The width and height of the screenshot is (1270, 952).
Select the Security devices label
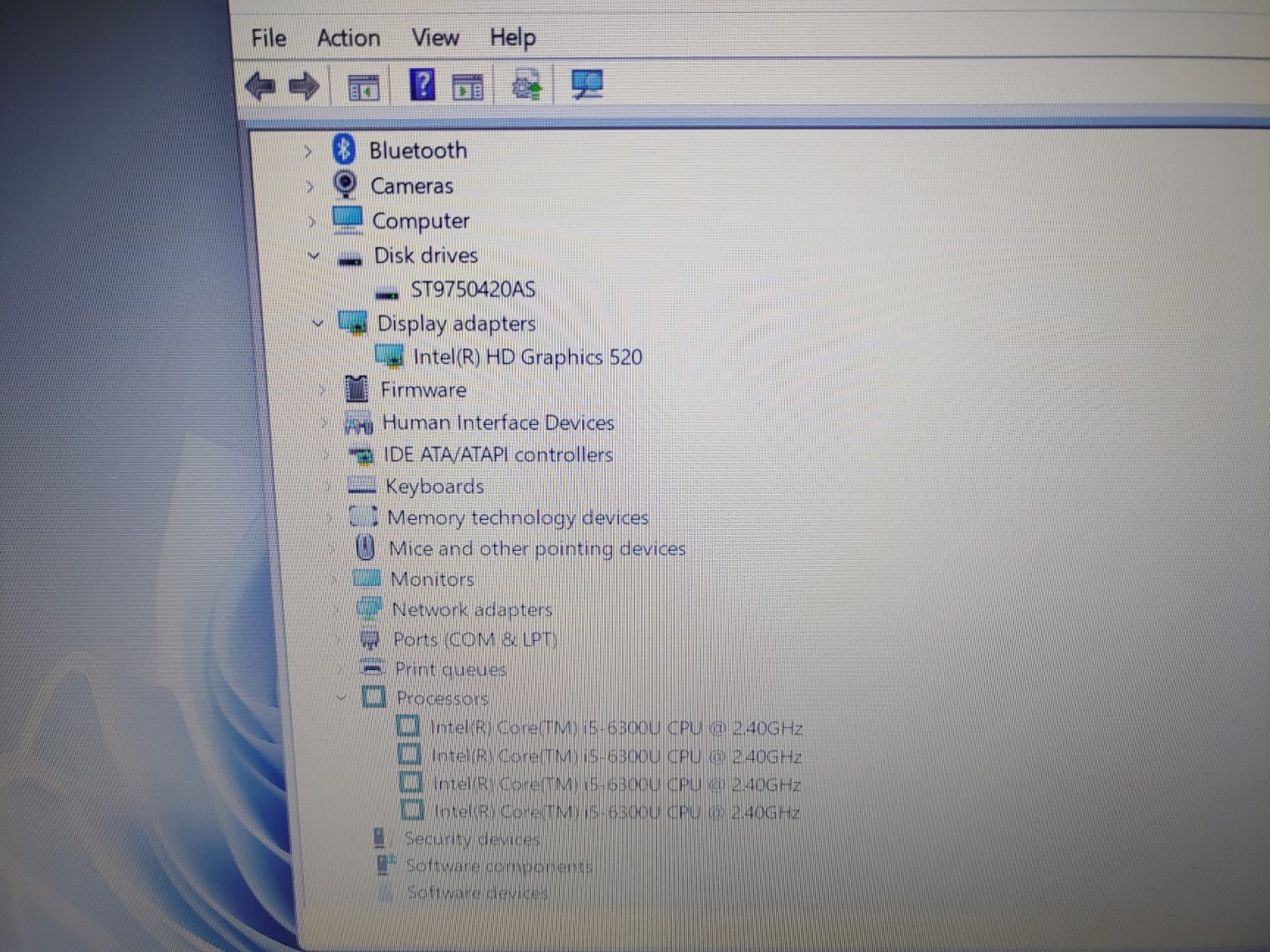coord(472,838)
